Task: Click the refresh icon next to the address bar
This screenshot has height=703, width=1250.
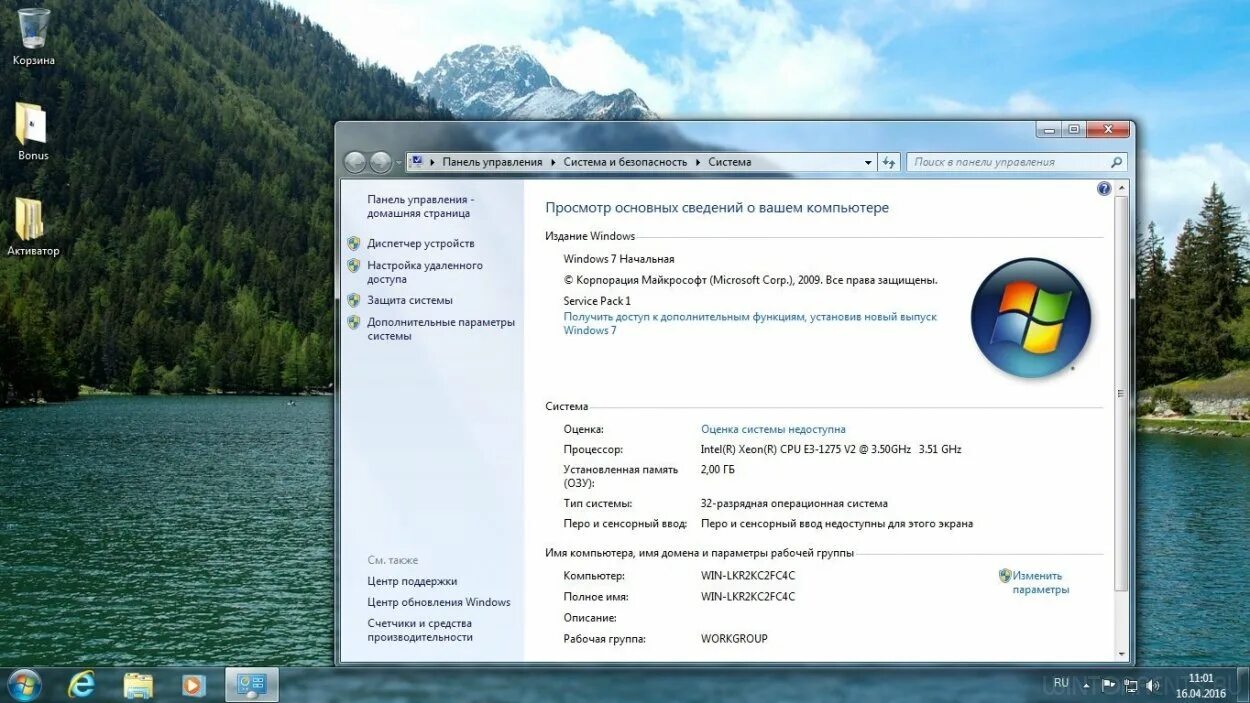Action: [x=889, y=161]
